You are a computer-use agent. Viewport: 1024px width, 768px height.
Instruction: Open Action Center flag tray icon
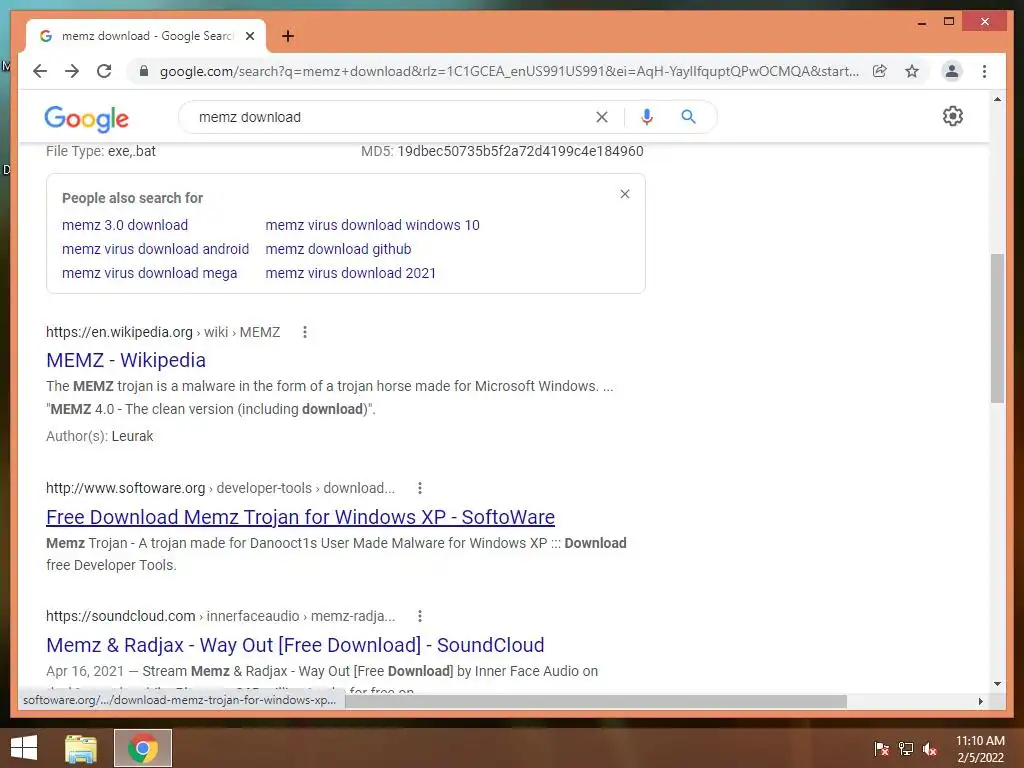(882, 748)
